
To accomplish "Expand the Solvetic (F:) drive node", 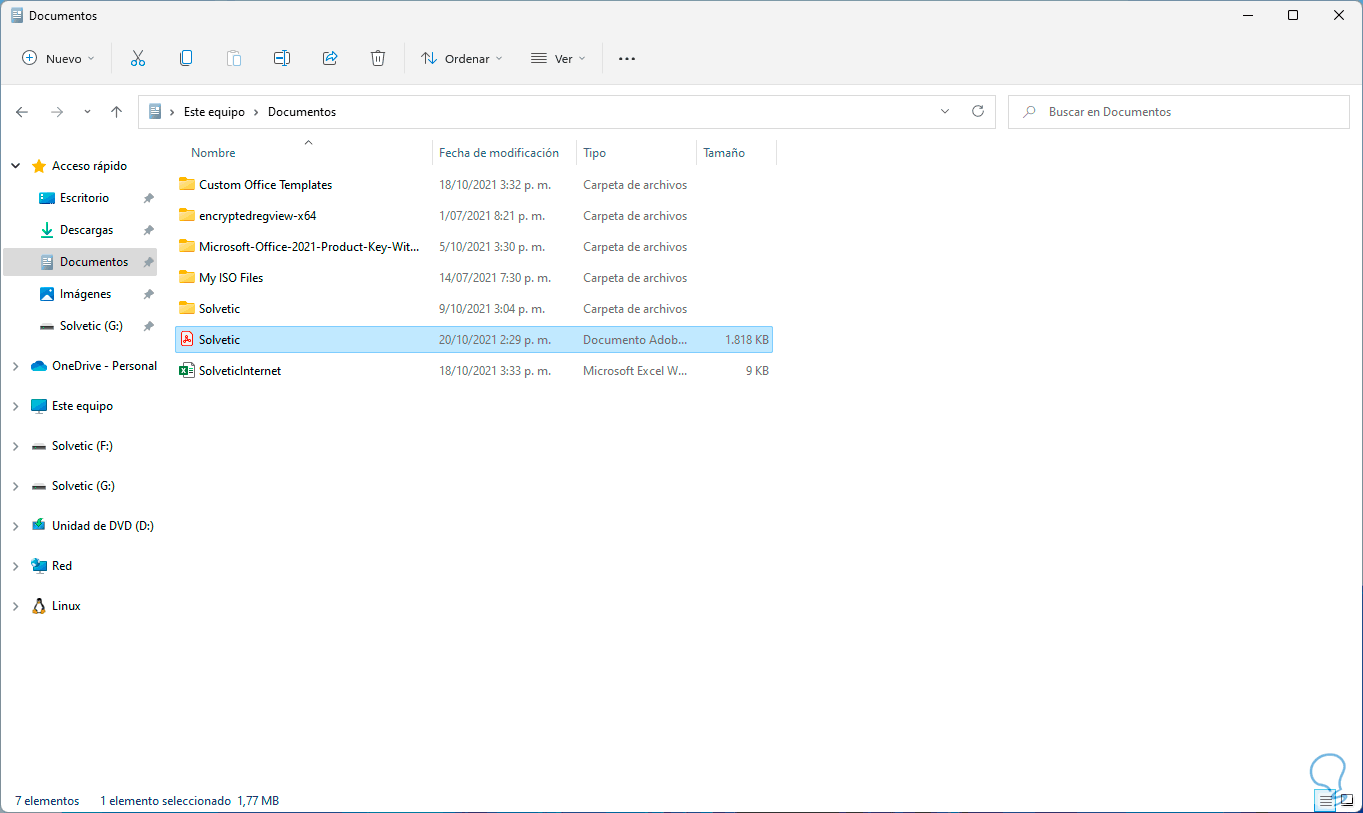I will [15, 446].
